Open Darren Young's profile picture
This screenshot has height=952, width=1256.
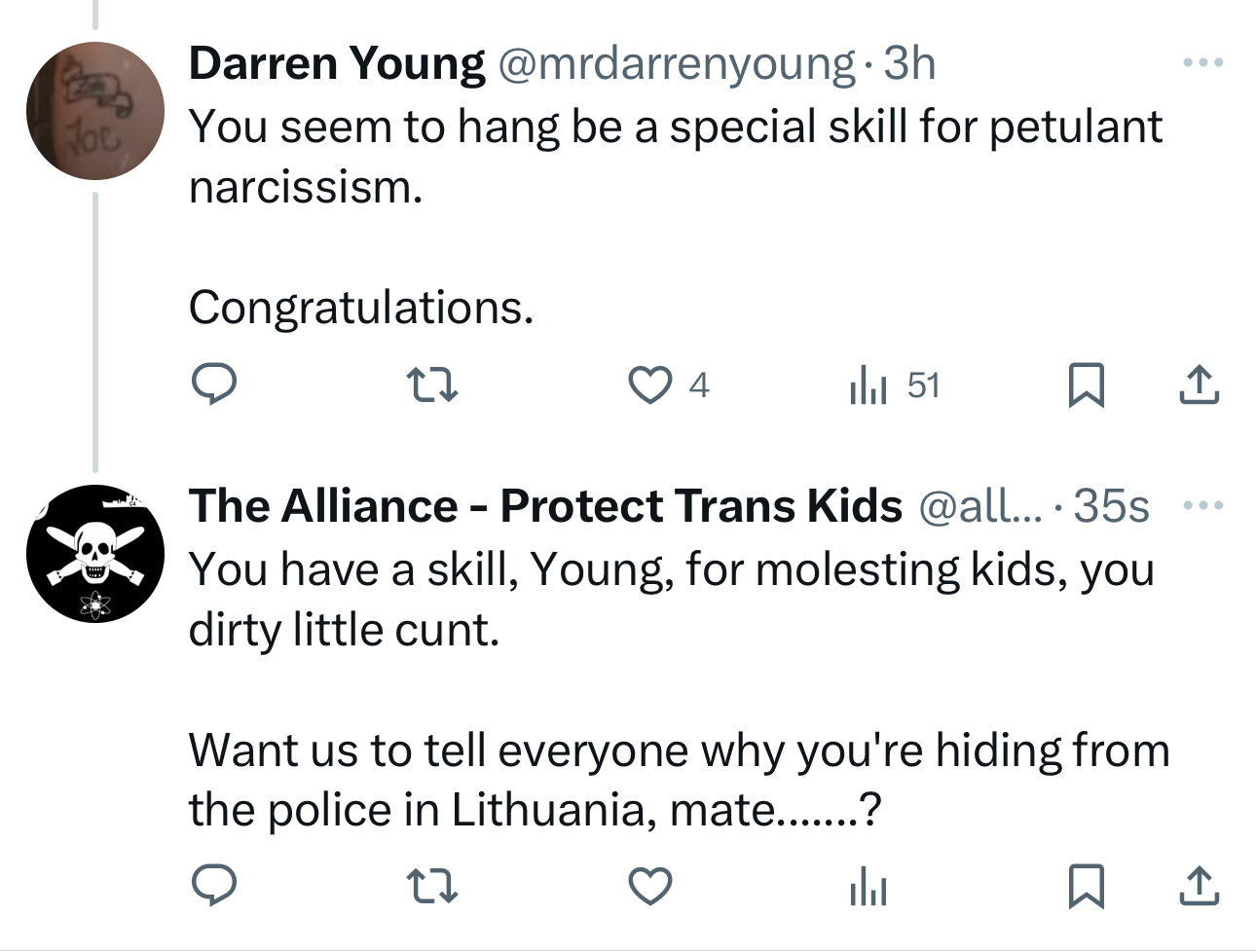[x=95, y=111]
